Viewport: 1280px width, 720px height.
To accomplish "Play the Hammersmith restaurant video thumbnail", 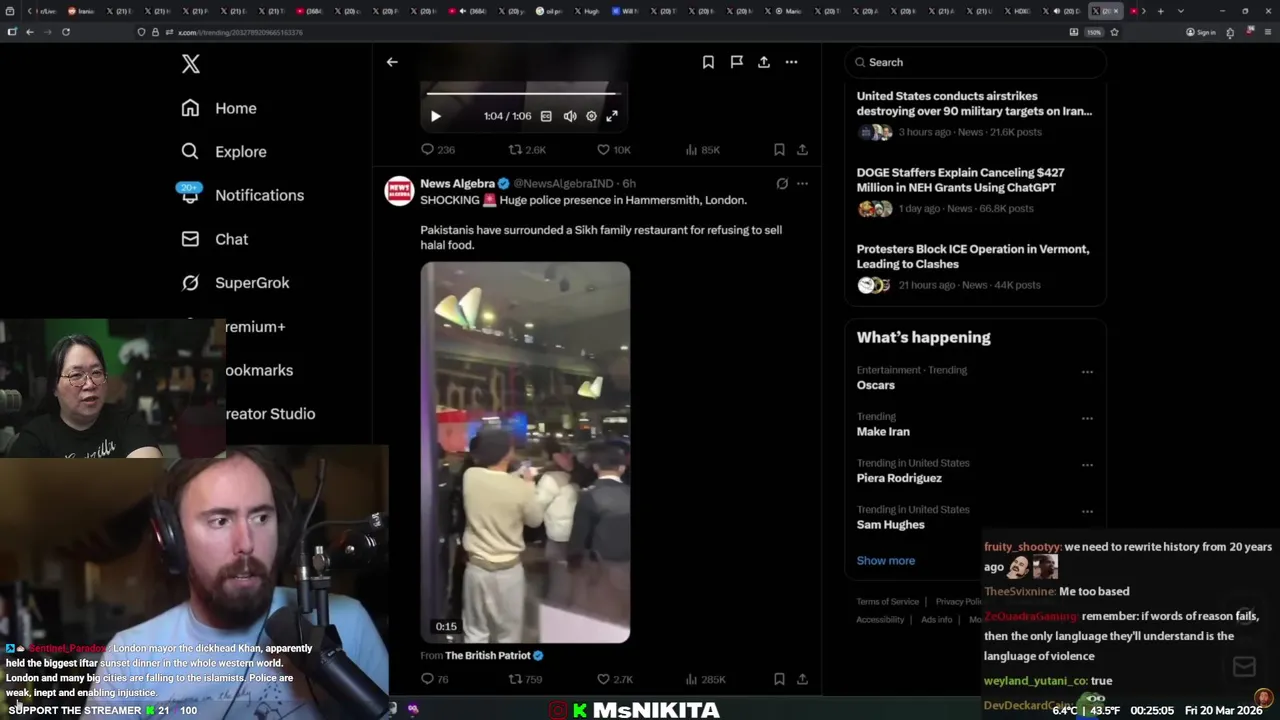I will click(x=525, y=452).
